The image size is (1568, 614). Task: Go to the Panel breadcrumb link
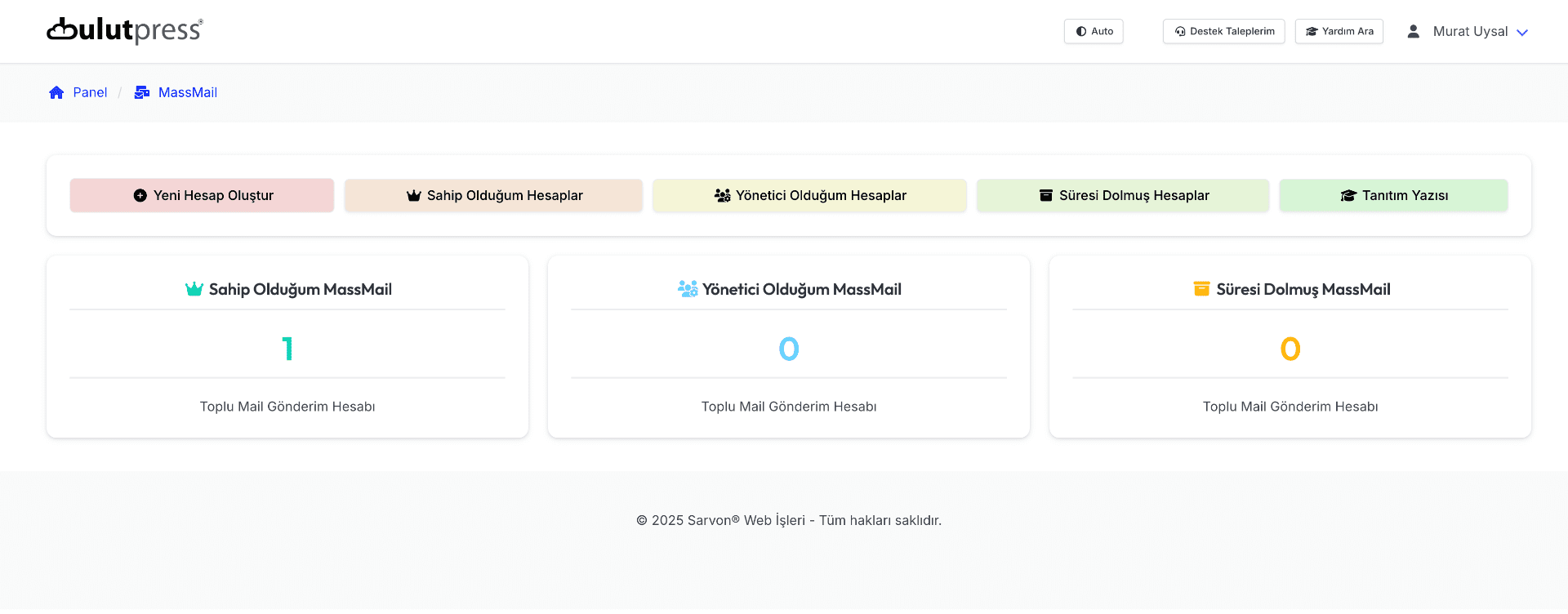coord(90,93)
